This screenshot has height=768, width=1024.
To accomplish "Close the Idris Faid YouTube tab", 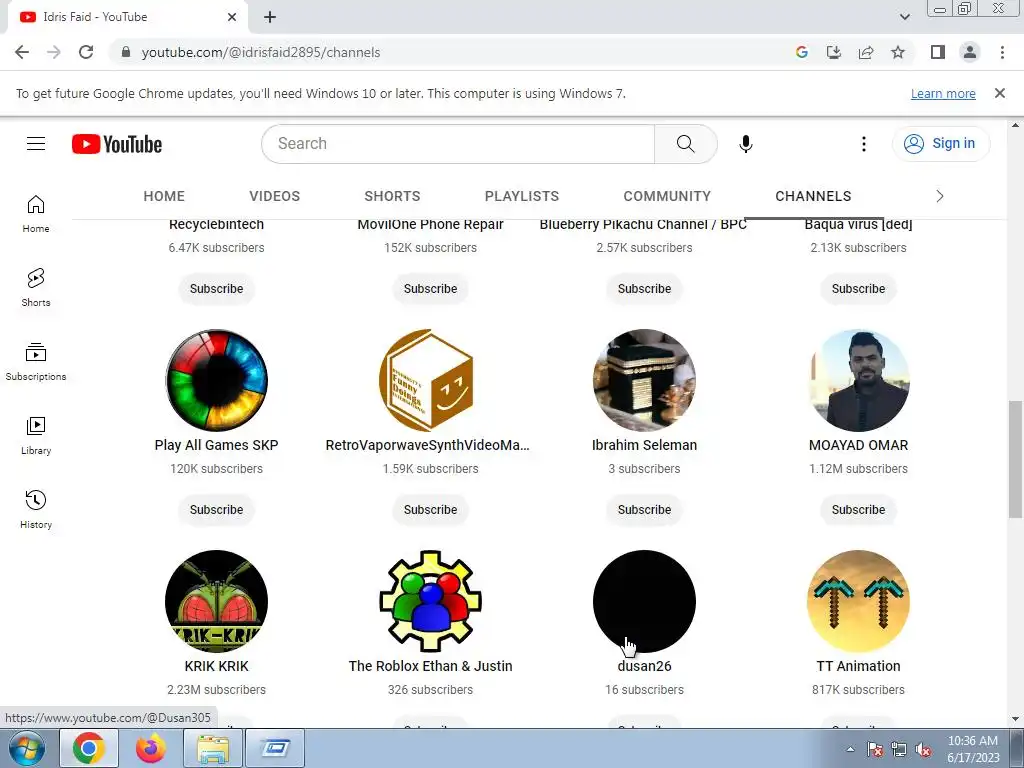I will (232, 17).
